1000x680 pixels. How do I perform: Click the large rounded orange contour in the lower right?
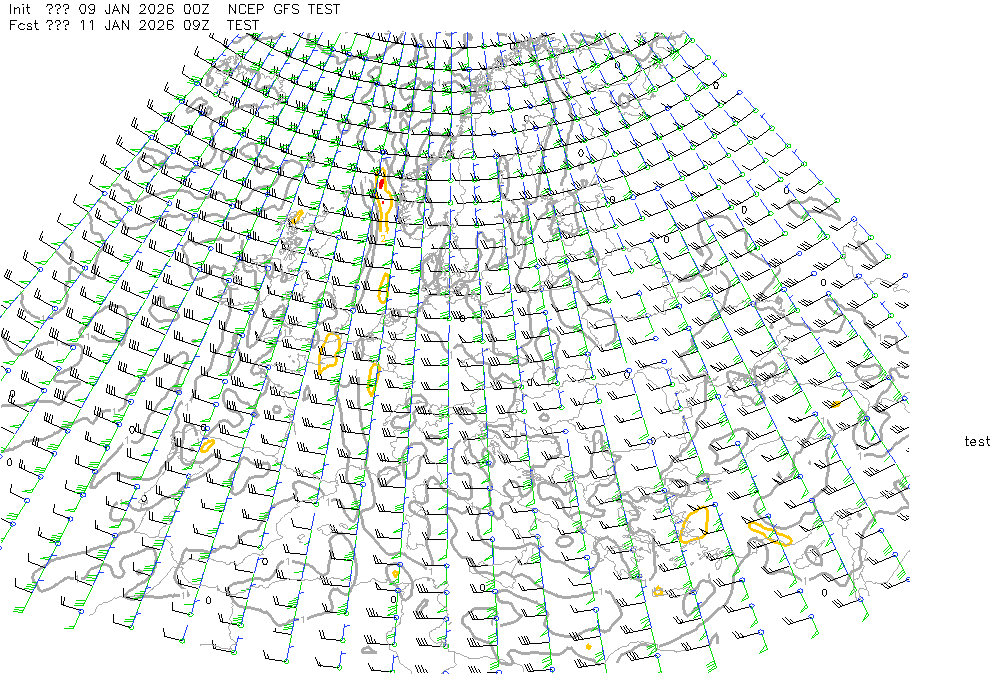click(x=694, y=524)
